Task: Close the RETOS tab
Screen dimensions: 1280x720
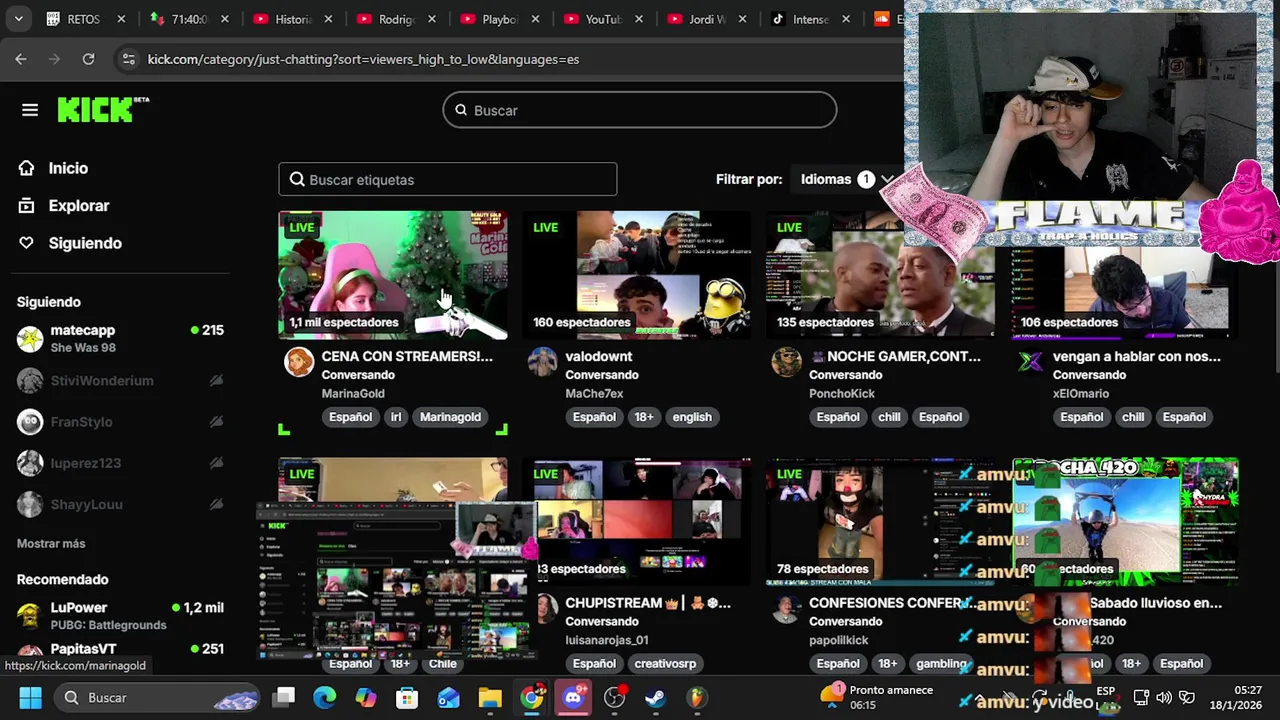Action: [121, 19]
